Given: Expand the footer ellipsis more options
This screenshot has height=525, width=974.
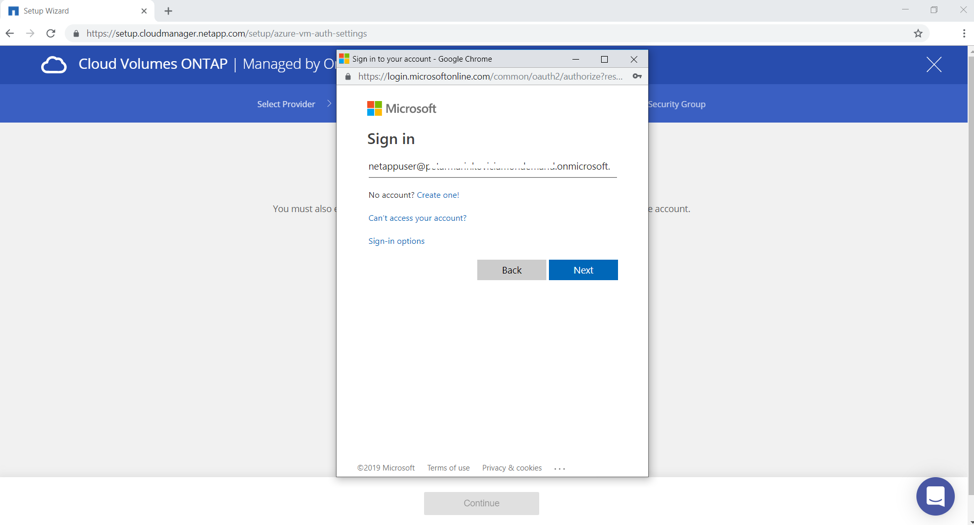Looking at the screenshot, I should pos(560,469).
